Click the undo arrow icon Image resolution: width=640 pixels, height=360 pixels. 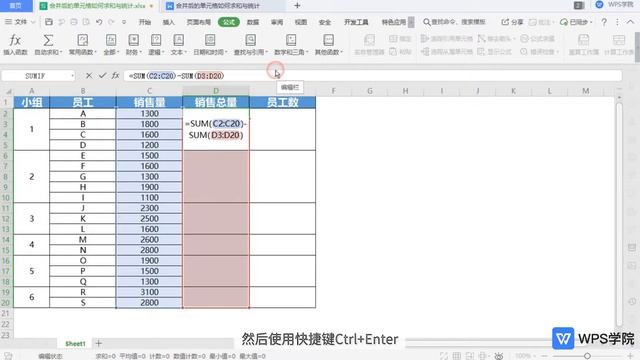click(99, 22)
